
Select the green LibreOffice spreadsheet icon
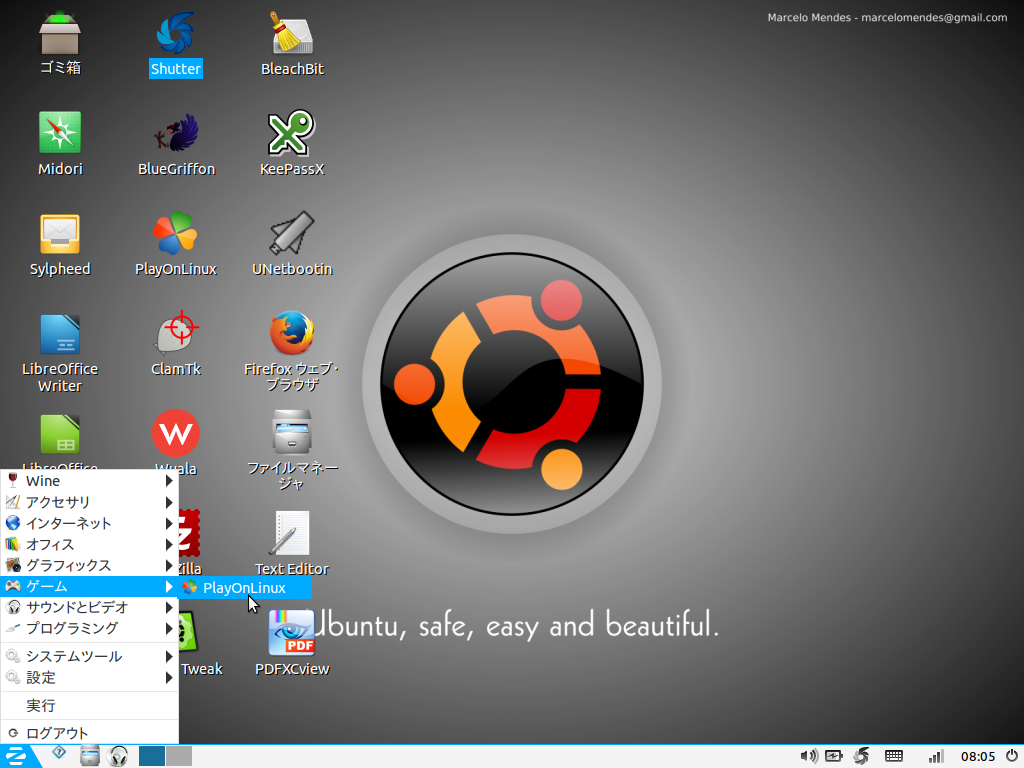(x=59, y=434)
